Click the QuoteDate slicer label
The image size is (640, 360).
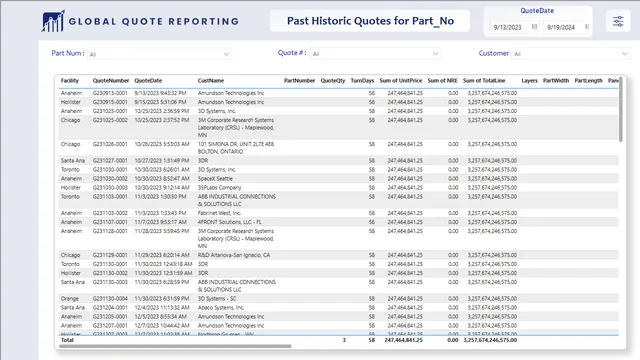point(537,11)
